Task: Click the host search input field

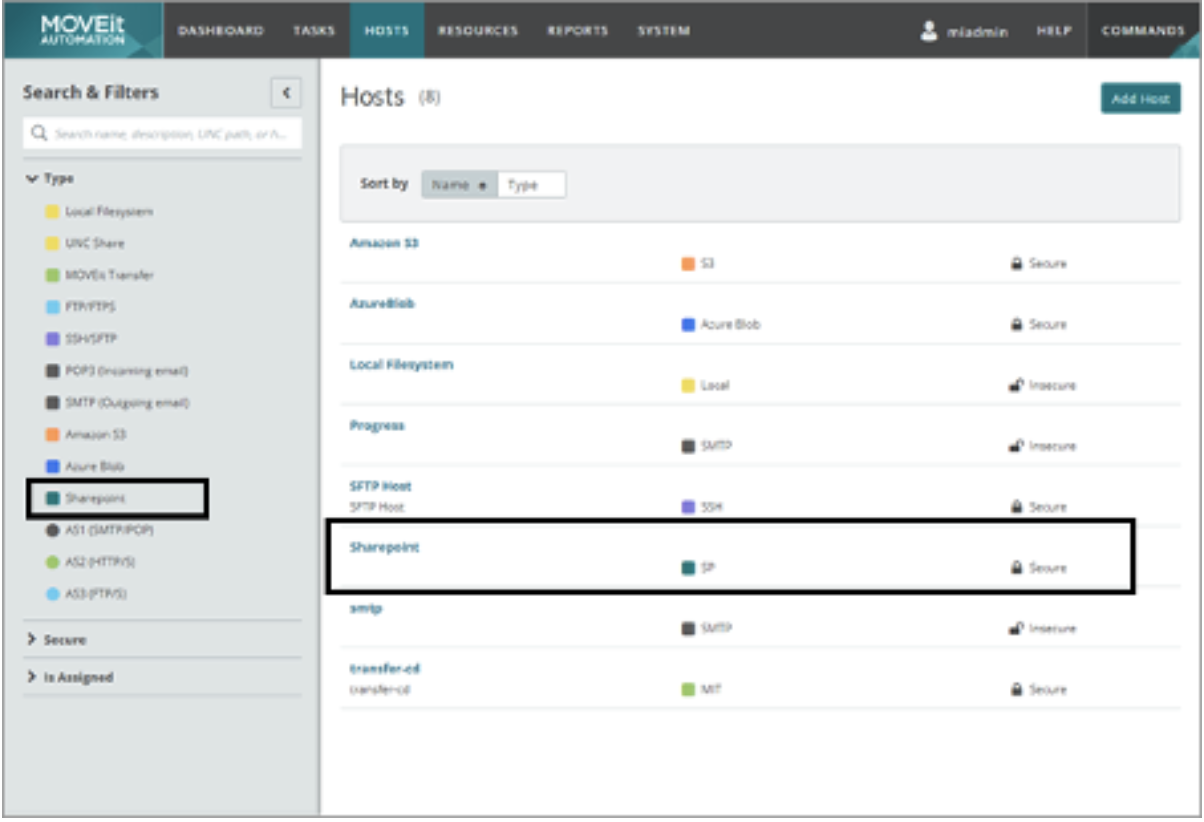Action: [x=162, y=133]
